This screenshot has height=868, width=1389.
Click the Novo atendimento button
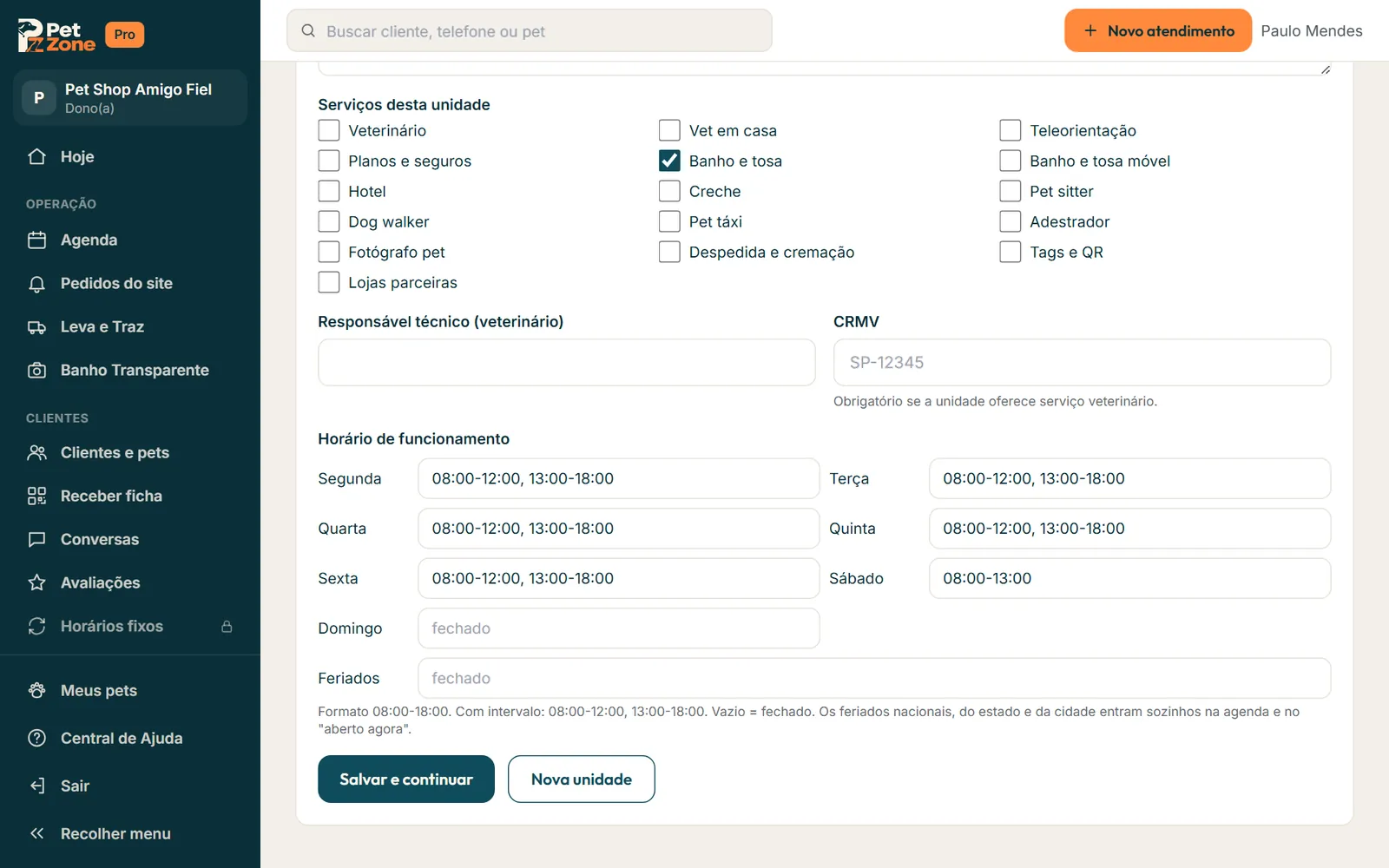[1158, 31]
